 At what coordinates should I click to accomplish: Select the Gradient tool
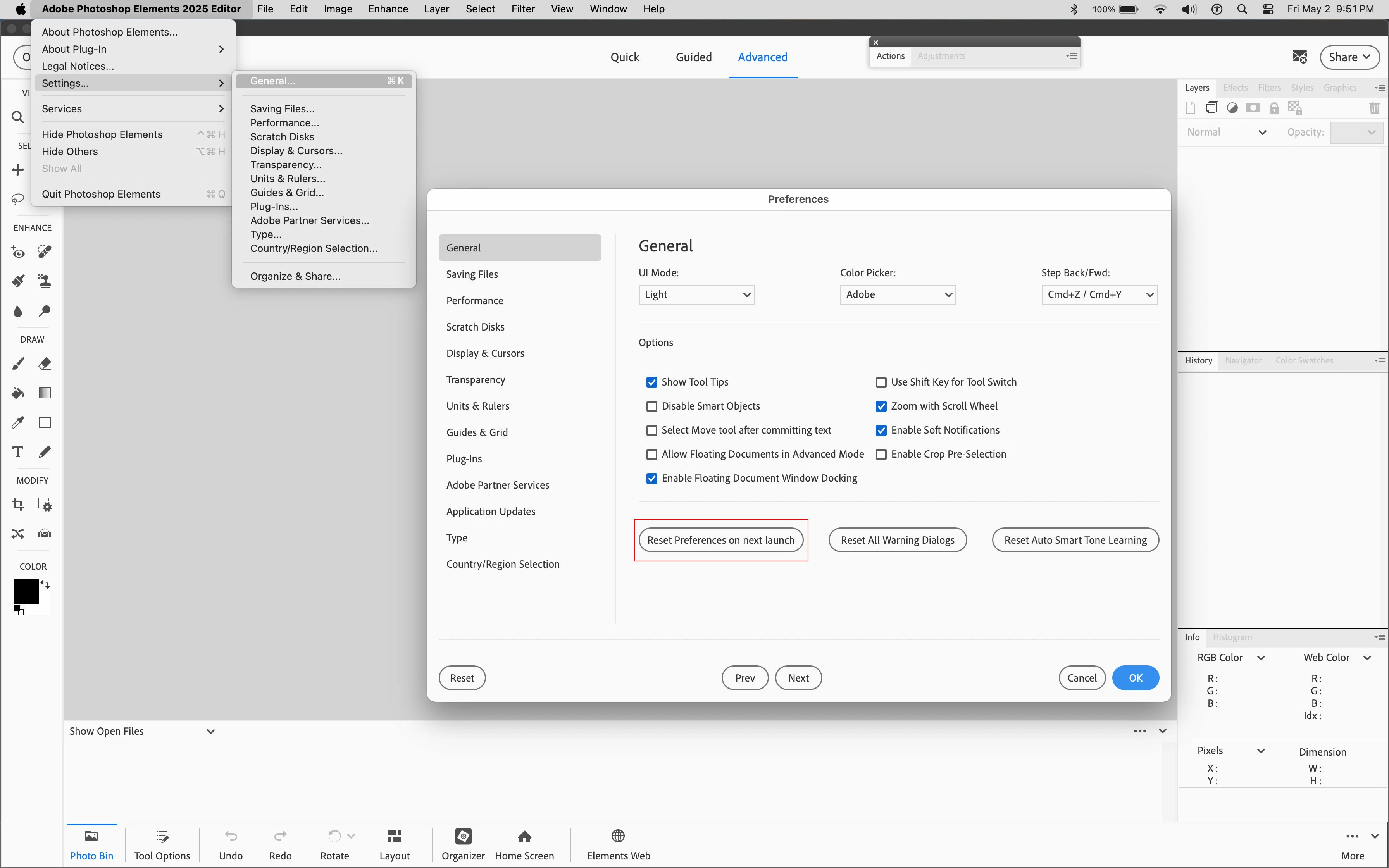point(45,393)
